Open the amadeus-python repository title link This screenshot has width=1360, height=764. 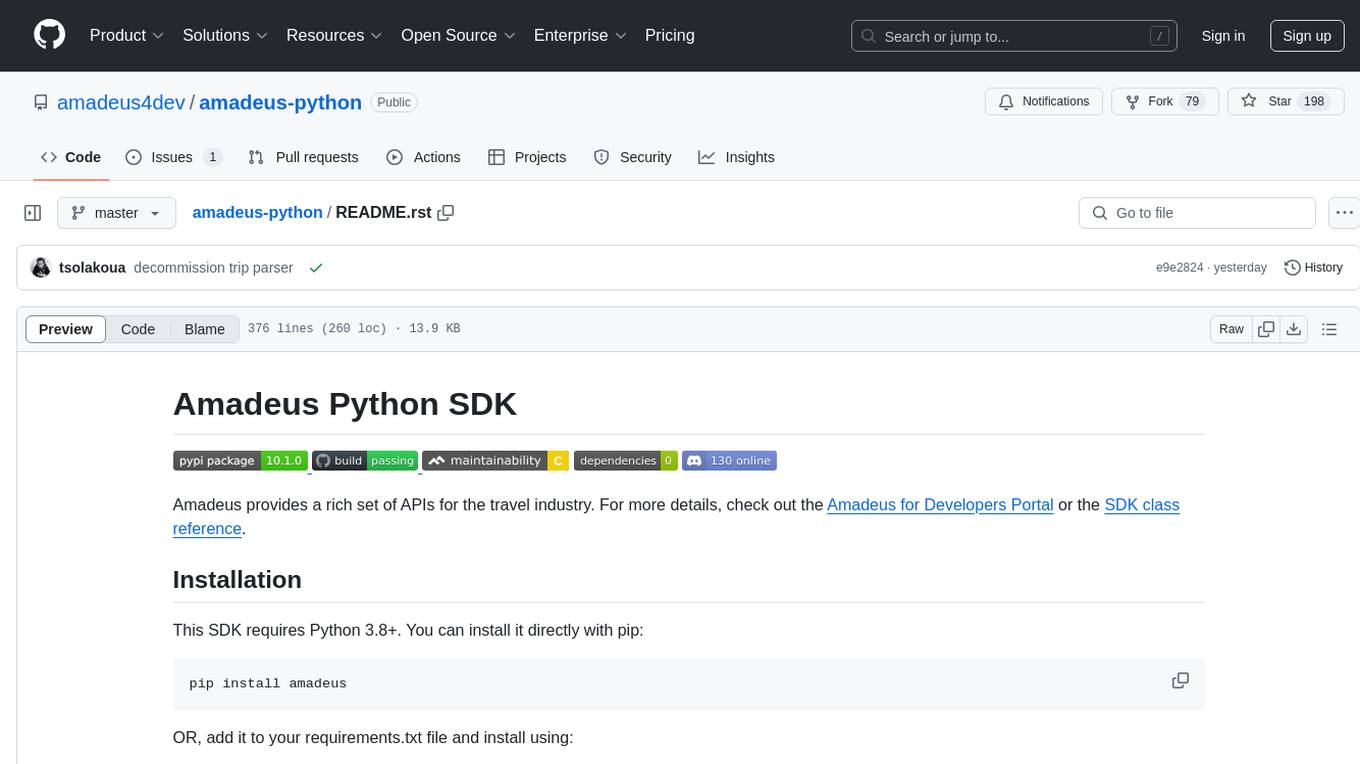(280, 102)
